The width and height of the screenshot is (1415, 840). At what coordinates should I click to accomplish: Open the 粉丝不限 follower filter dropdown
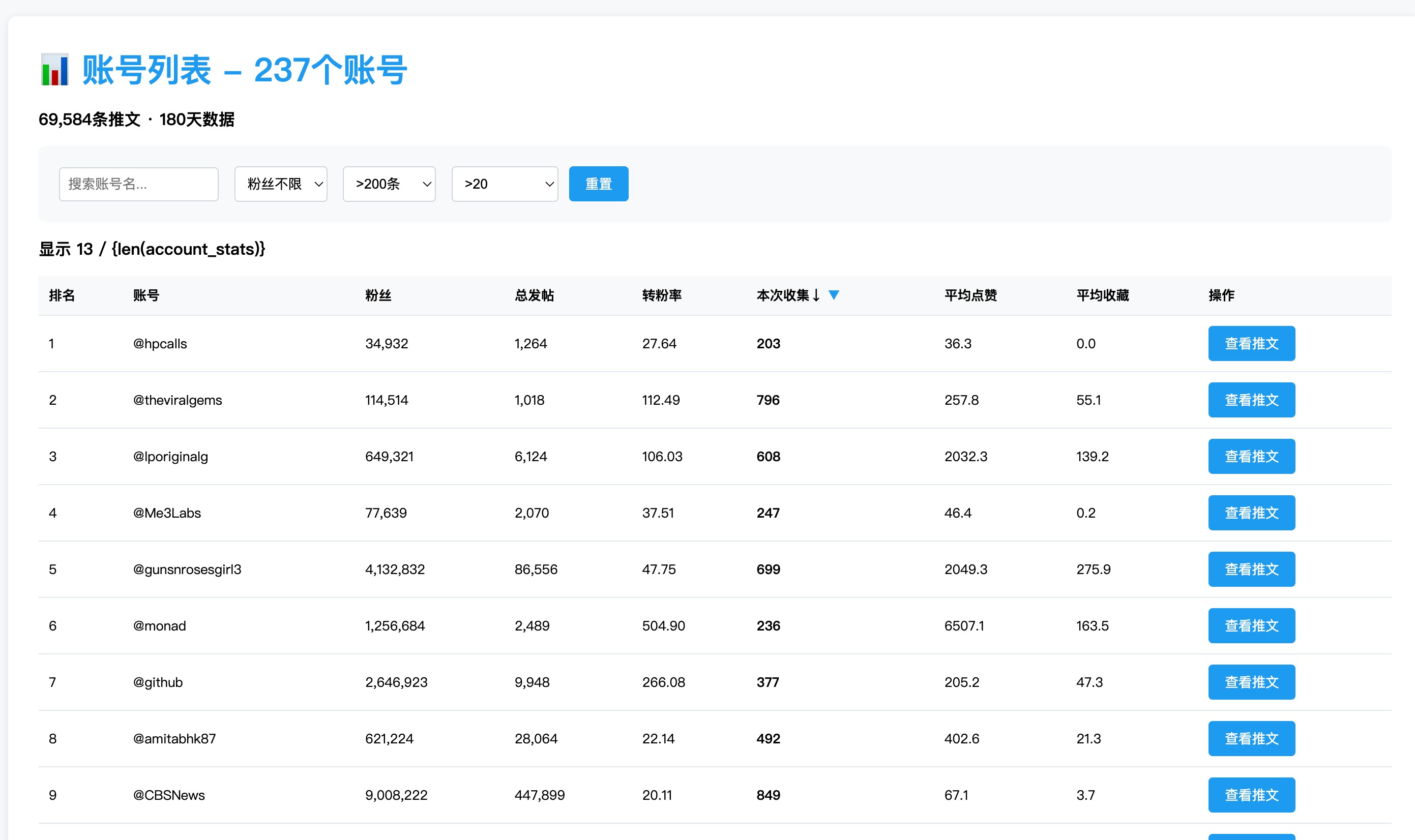point(281,184)
